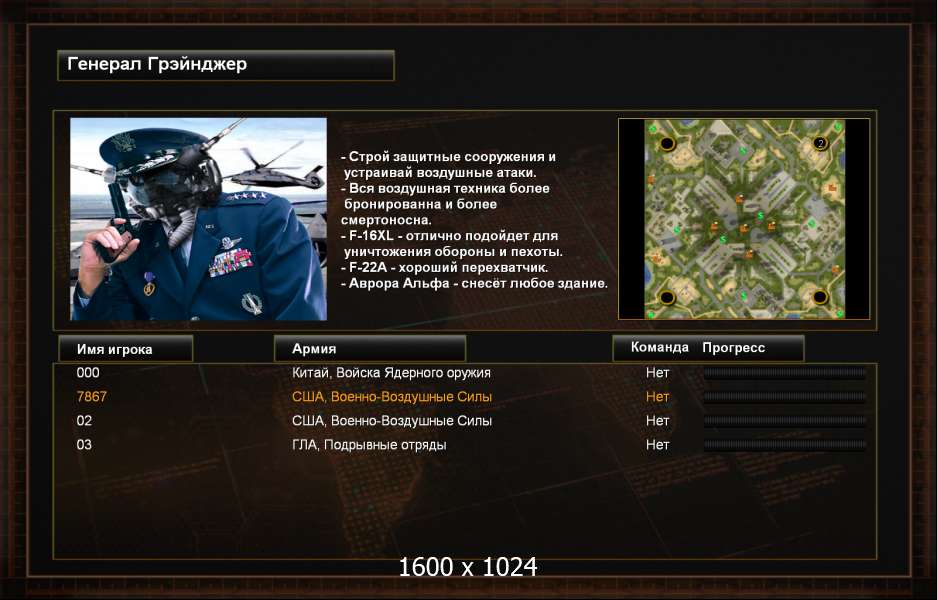
Task: Click the "Команда" column label
Action: [659, 348]
